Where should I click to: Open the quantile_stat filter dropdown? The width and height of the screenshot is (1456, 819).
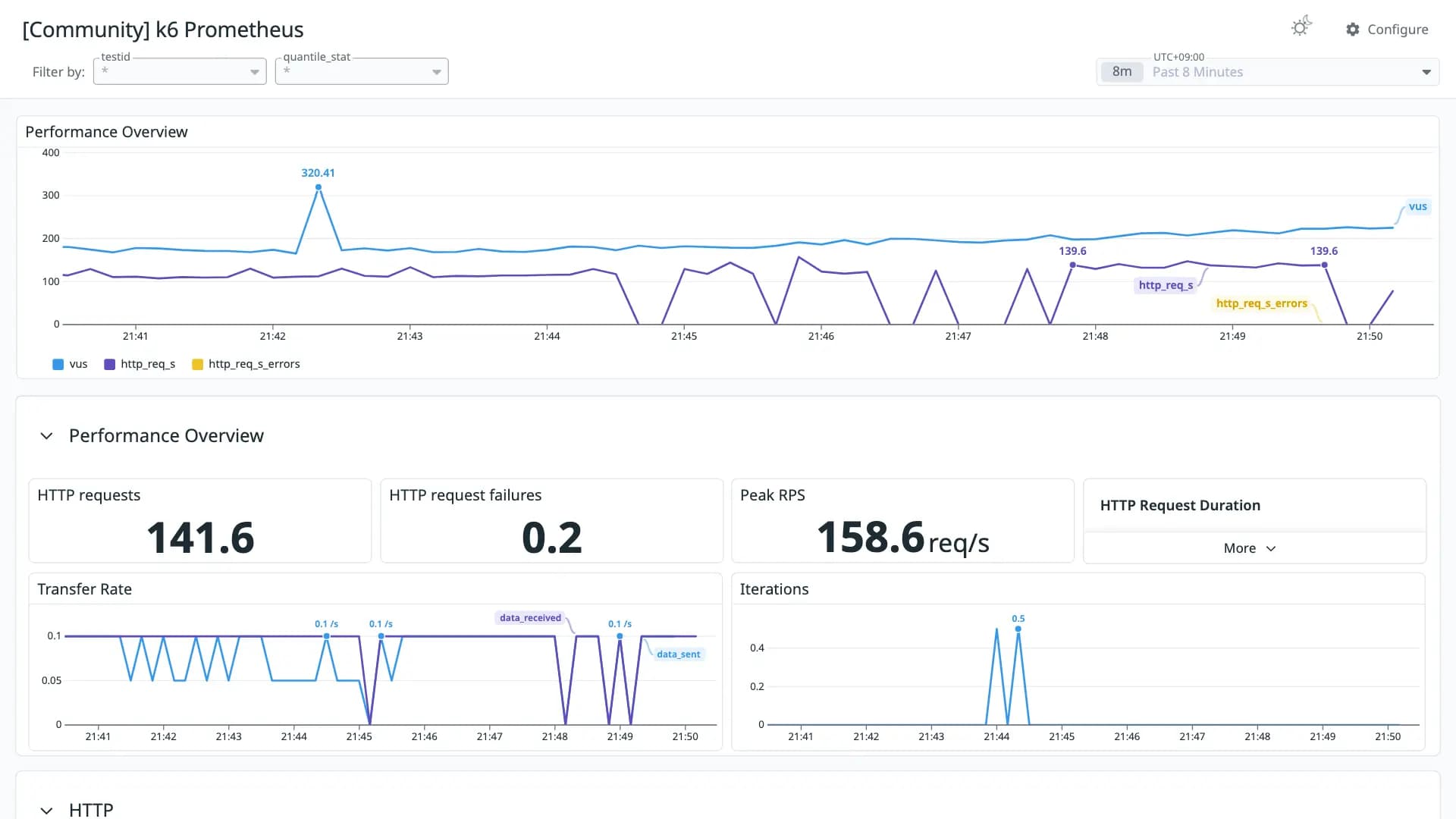coord(362,71)
